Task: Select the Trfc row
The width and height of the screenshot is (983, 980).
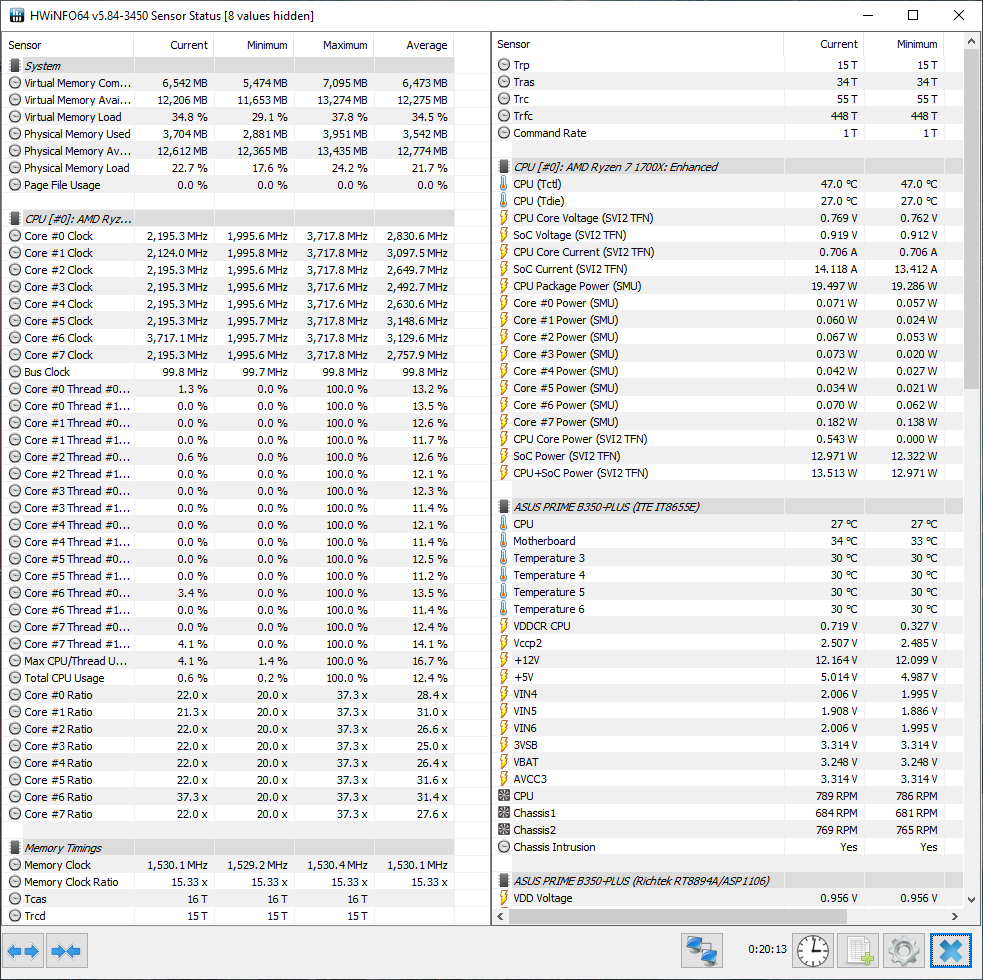Action: coord(728,116)
